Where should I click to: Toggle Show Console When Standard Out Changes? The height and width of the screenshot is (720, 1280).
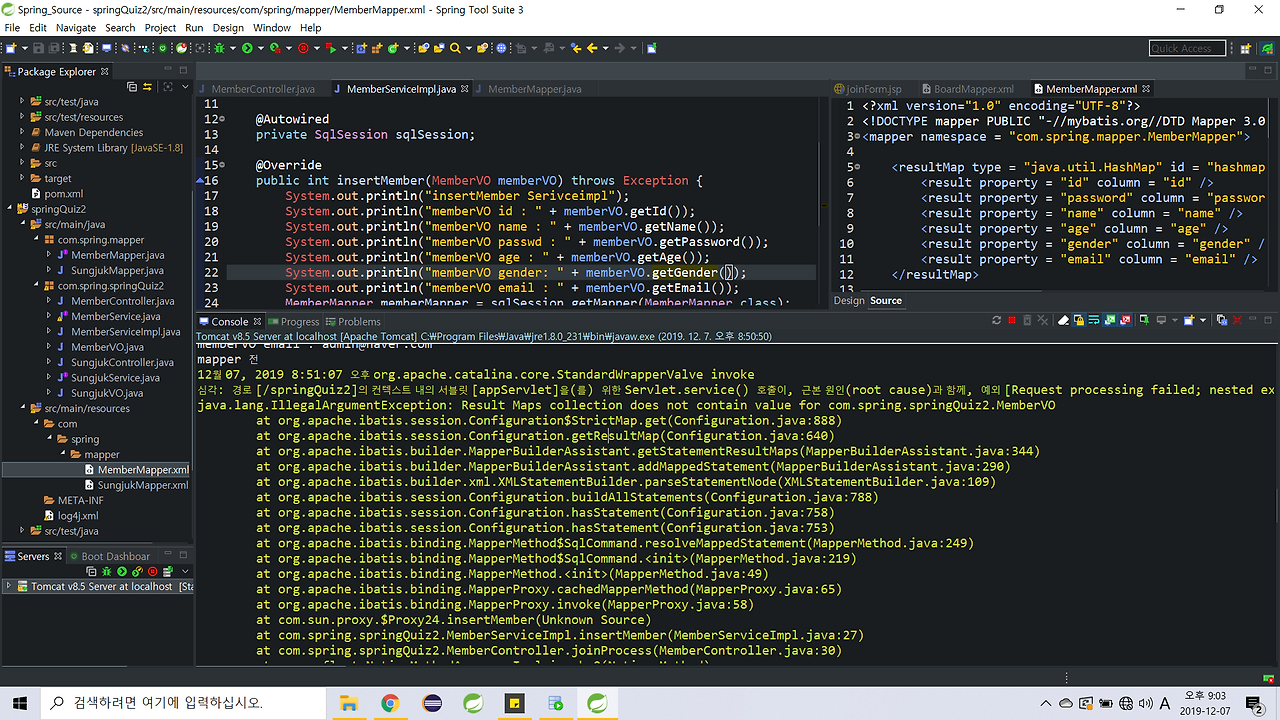pos(1110,318)
